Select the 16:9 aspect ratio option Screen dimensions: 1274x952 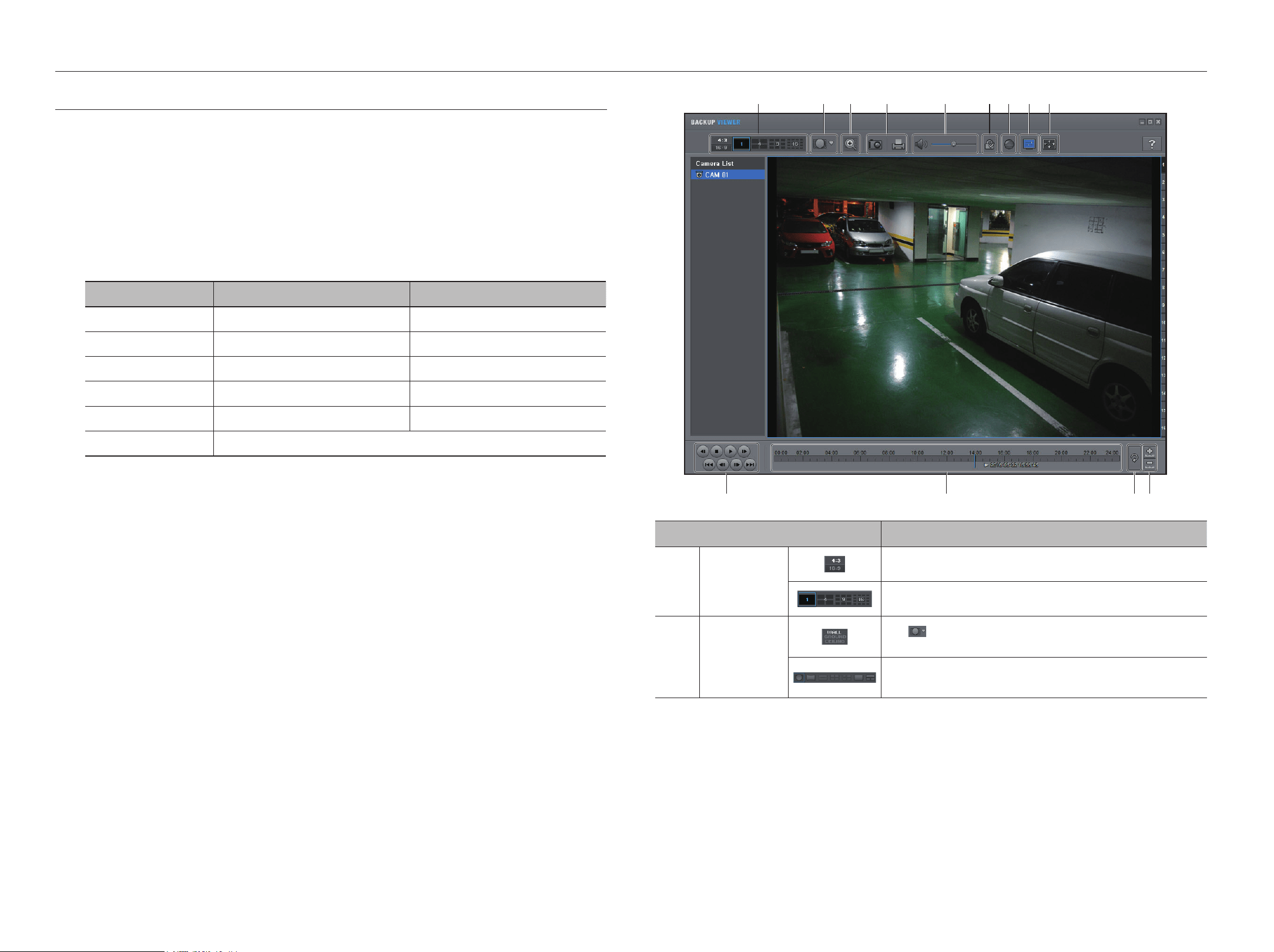click(722, 148)
